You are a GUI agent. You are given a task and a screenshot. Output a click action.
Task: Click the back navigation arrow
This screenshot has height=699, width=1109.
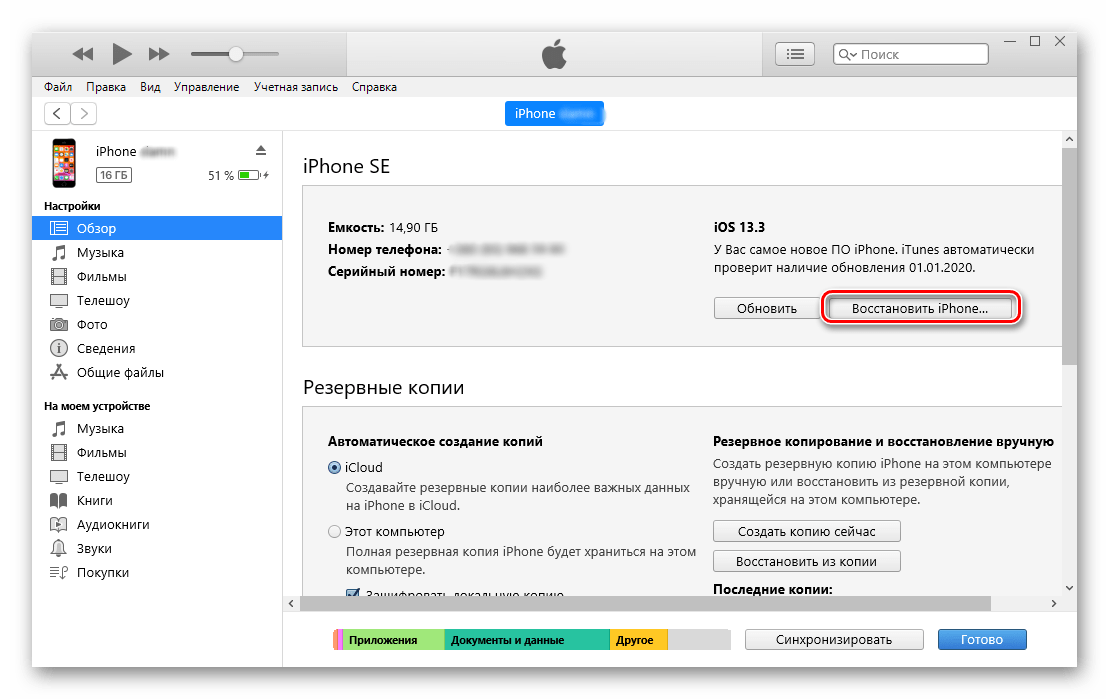point(58,114)
